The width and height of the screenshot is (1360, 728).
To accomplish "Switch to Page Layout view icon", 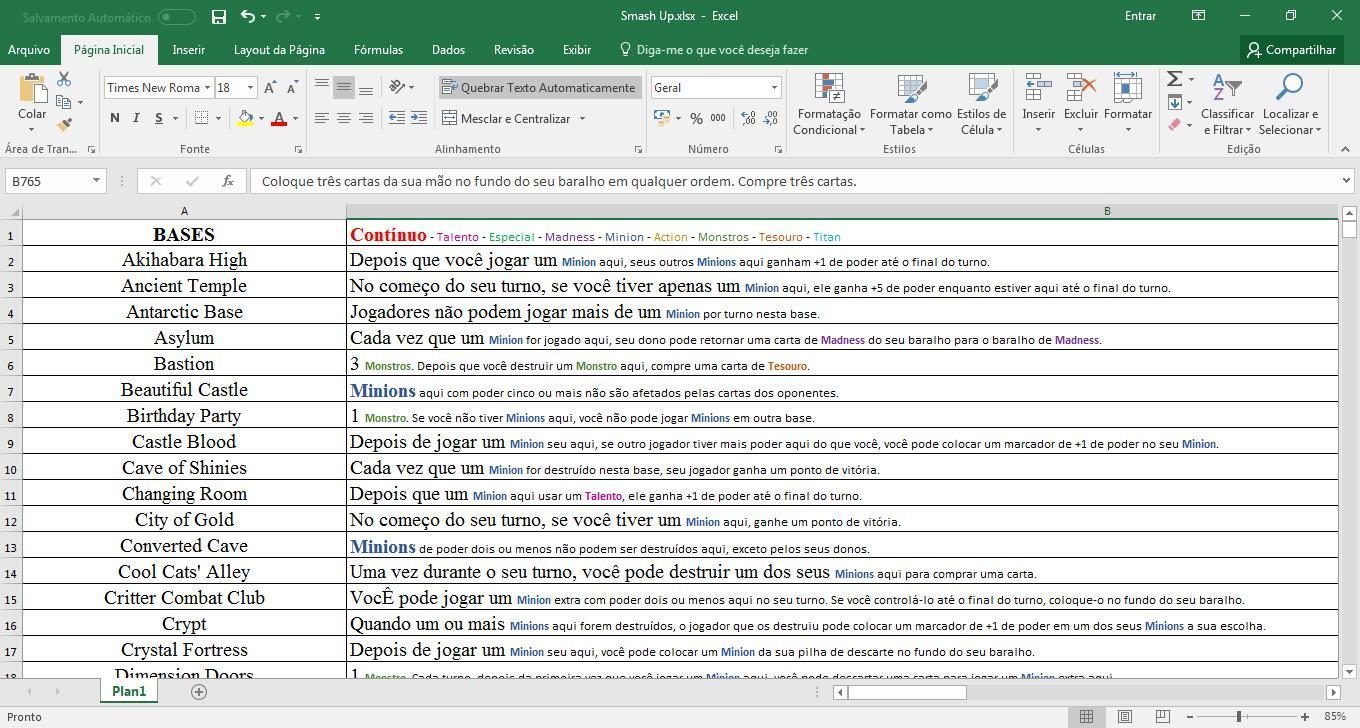I will click(1125, 716).
